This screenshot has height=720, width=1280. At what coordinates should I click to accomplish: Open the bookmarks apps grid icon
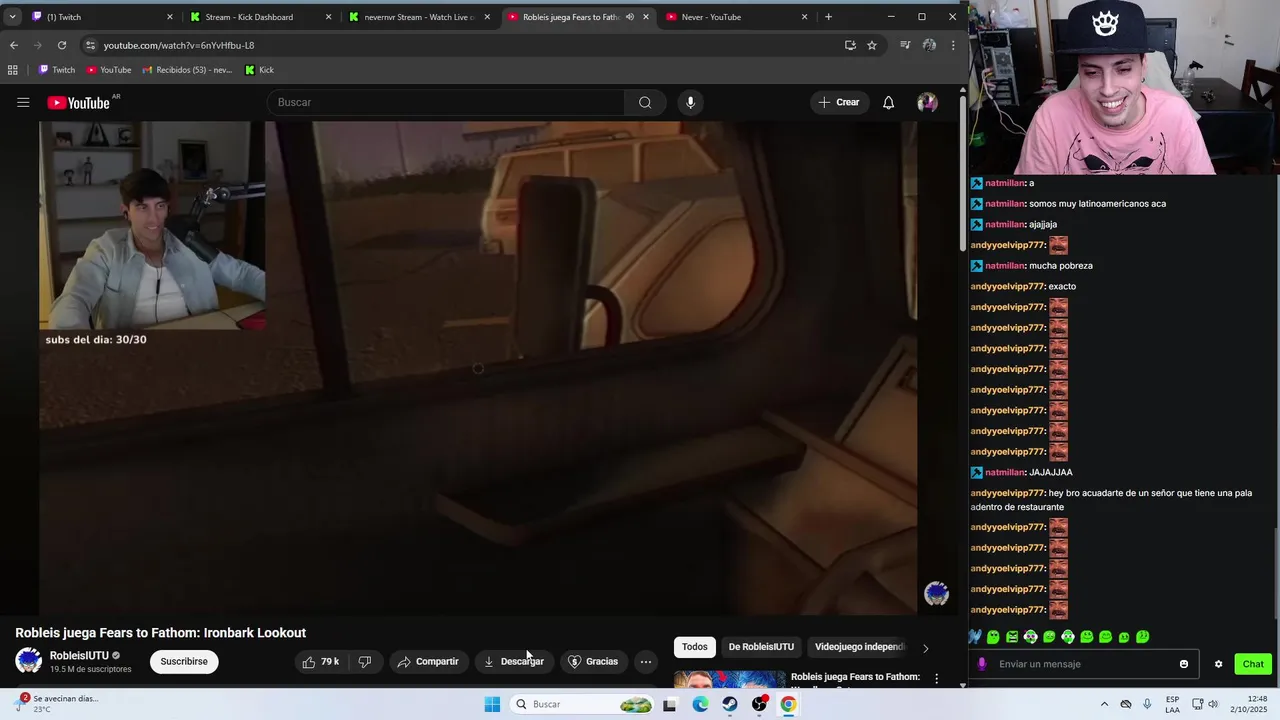click(x=12, y=70)
